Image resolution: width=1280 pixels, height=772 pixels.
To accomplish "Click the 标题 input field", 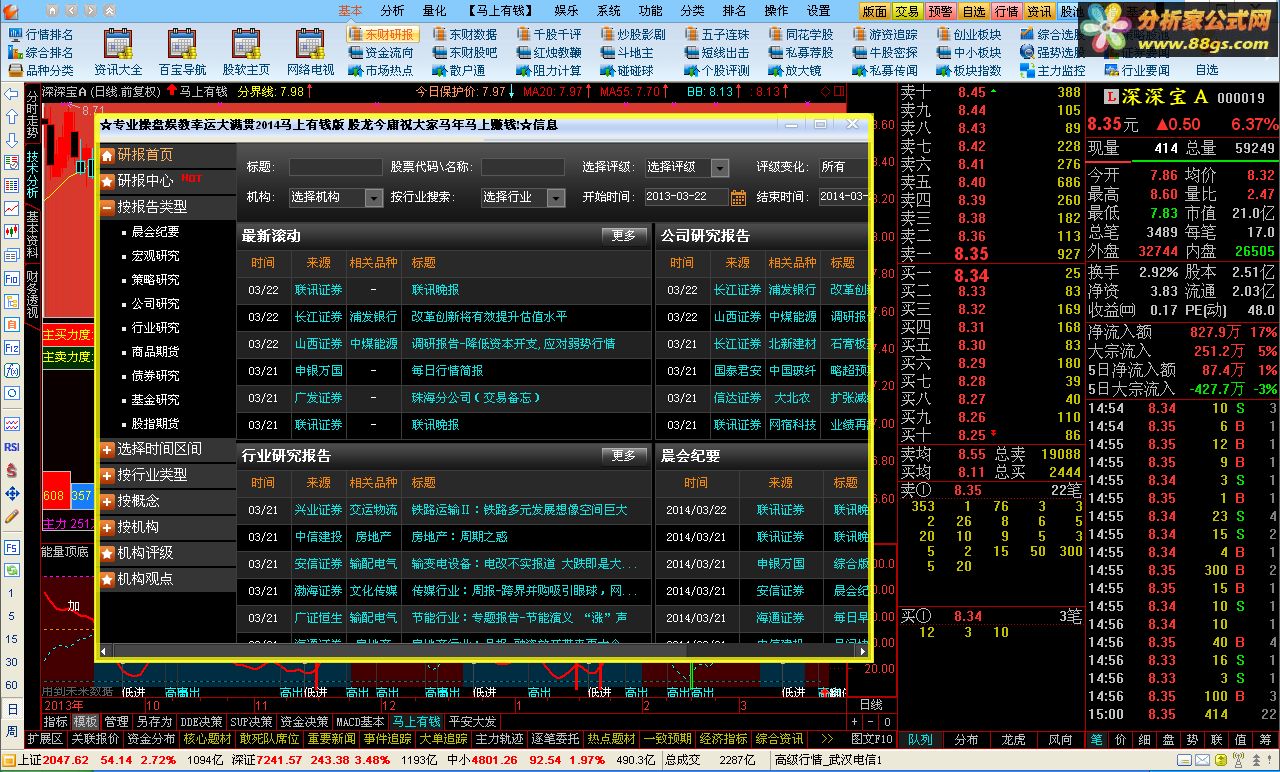I will (x=336, y=167).
